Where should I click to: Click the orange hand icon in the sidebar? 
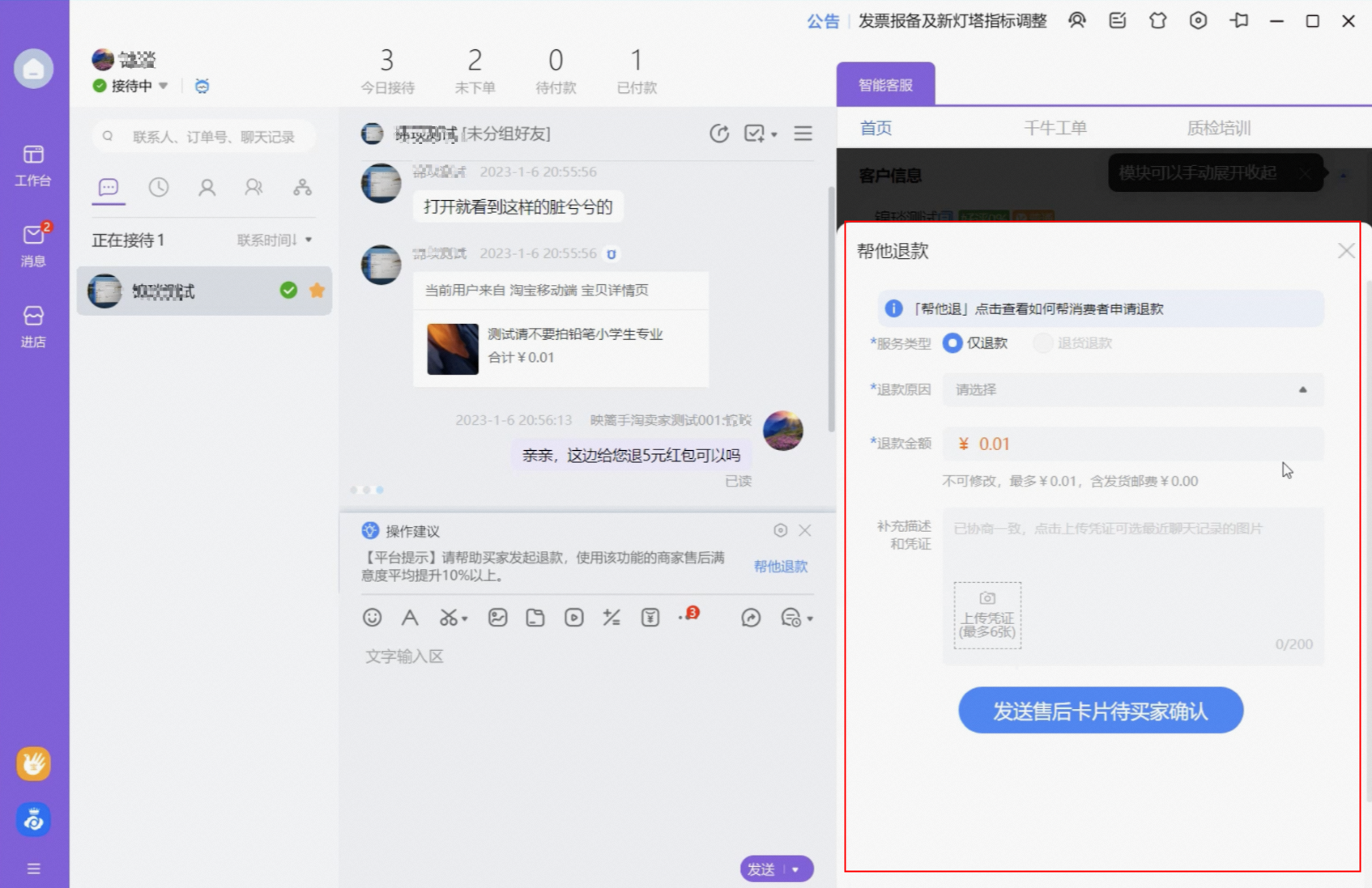(33, 763)
